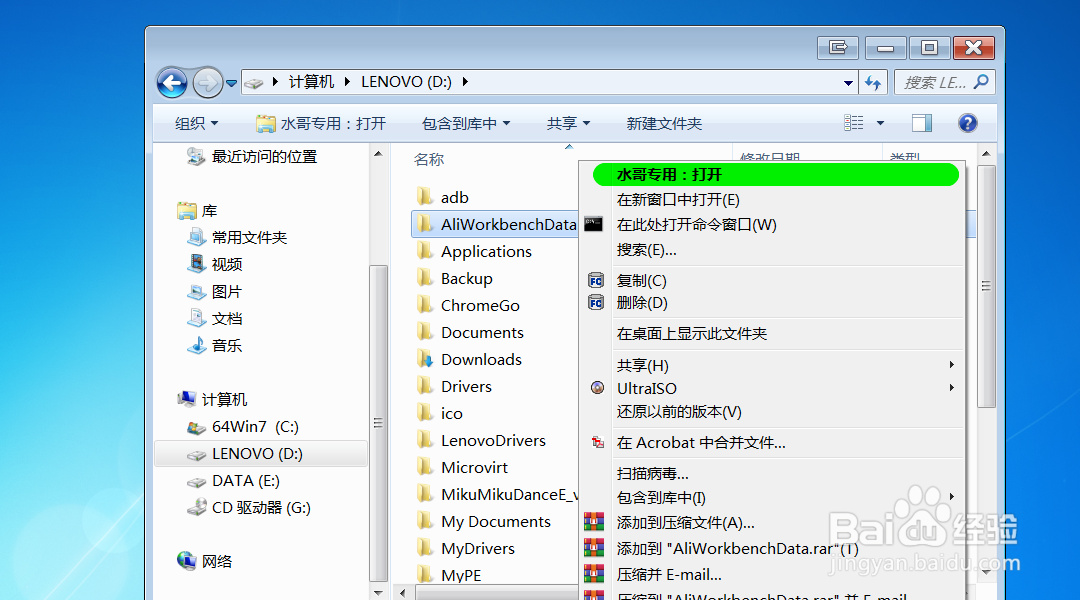Choose 压缩并 E-mail... entry
The image size is (1080, 600).
click(x=771, y=575)
